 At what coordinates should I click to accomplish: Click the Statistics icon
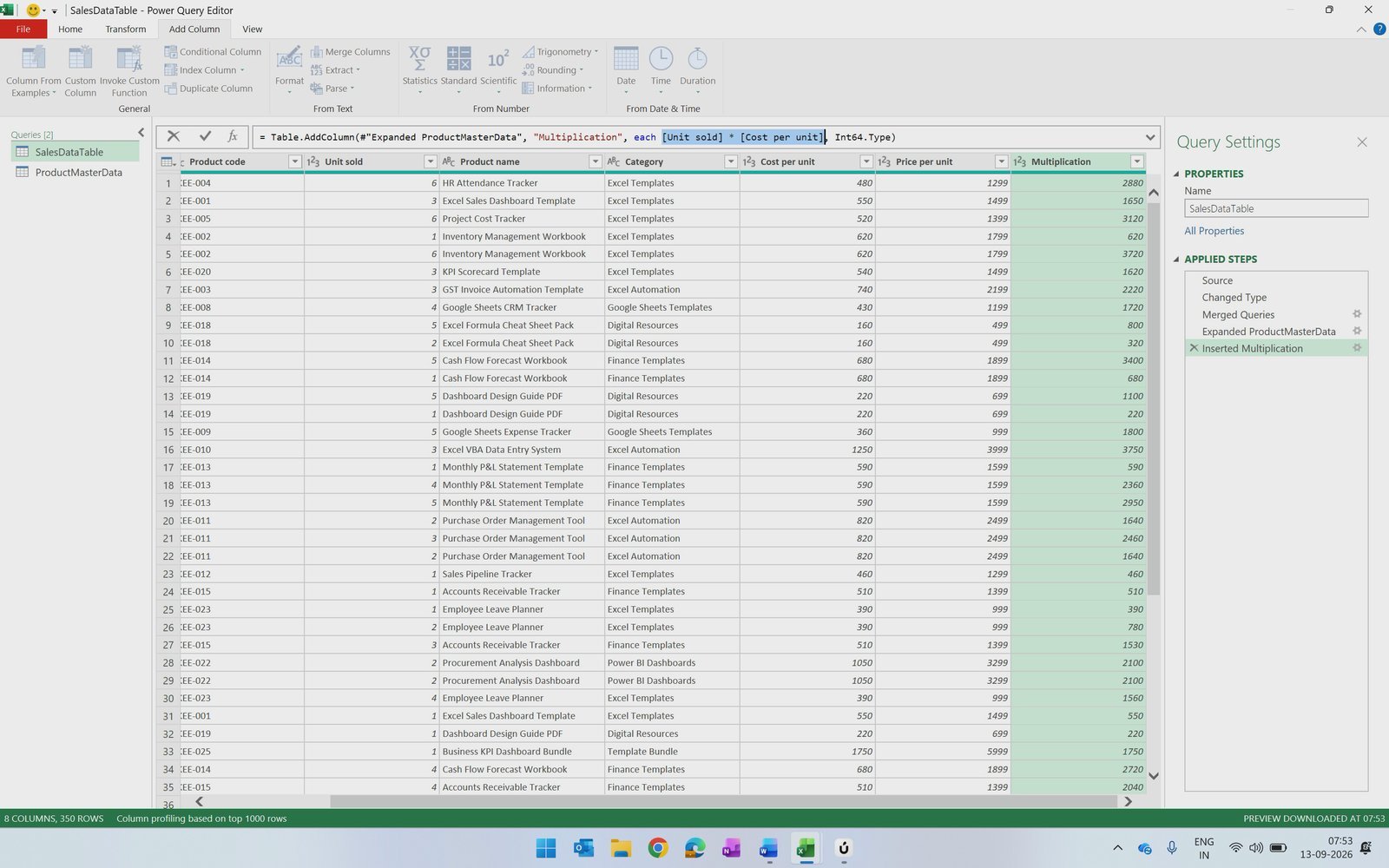[419, 59]
